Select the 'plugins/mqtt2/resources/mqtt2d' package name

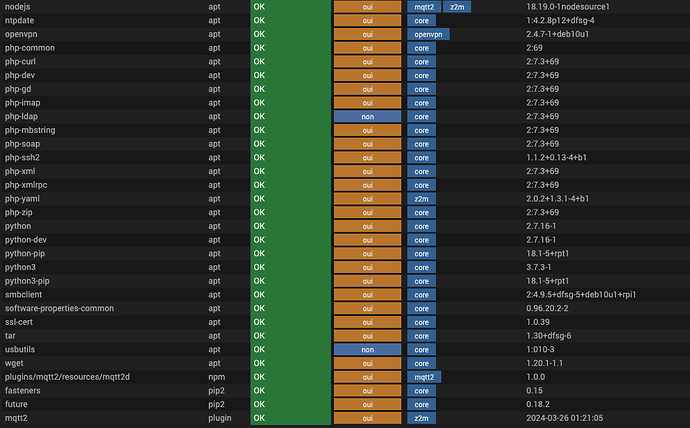[x=67, y=377]
